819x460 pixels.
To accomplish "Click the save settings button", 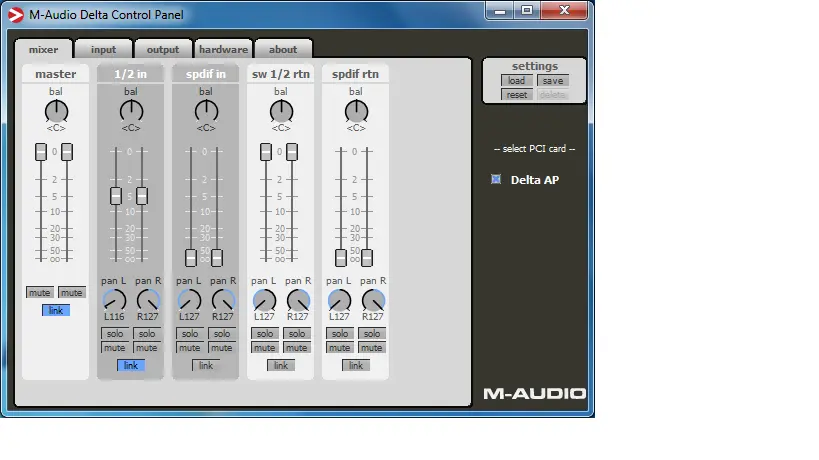I will (553, 80).
